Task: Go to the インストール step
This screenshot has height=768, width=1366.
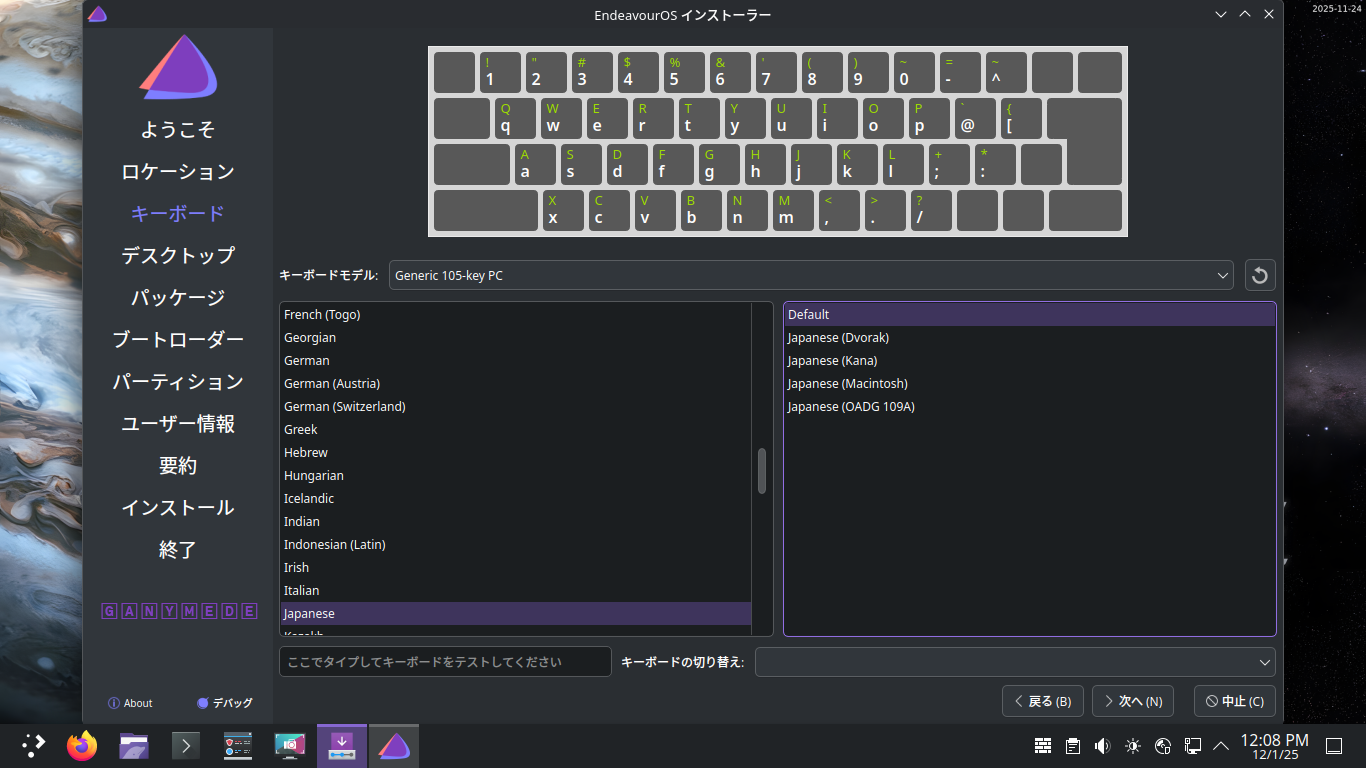Action: [178, 508]
